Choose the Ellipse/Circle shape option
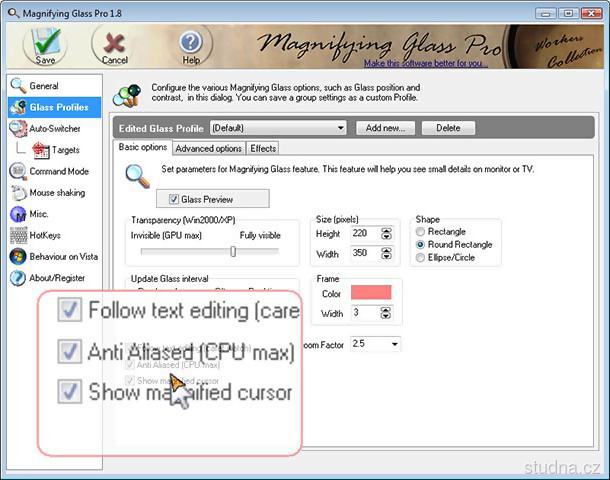The image size is (610, 480). pos(420,258)
